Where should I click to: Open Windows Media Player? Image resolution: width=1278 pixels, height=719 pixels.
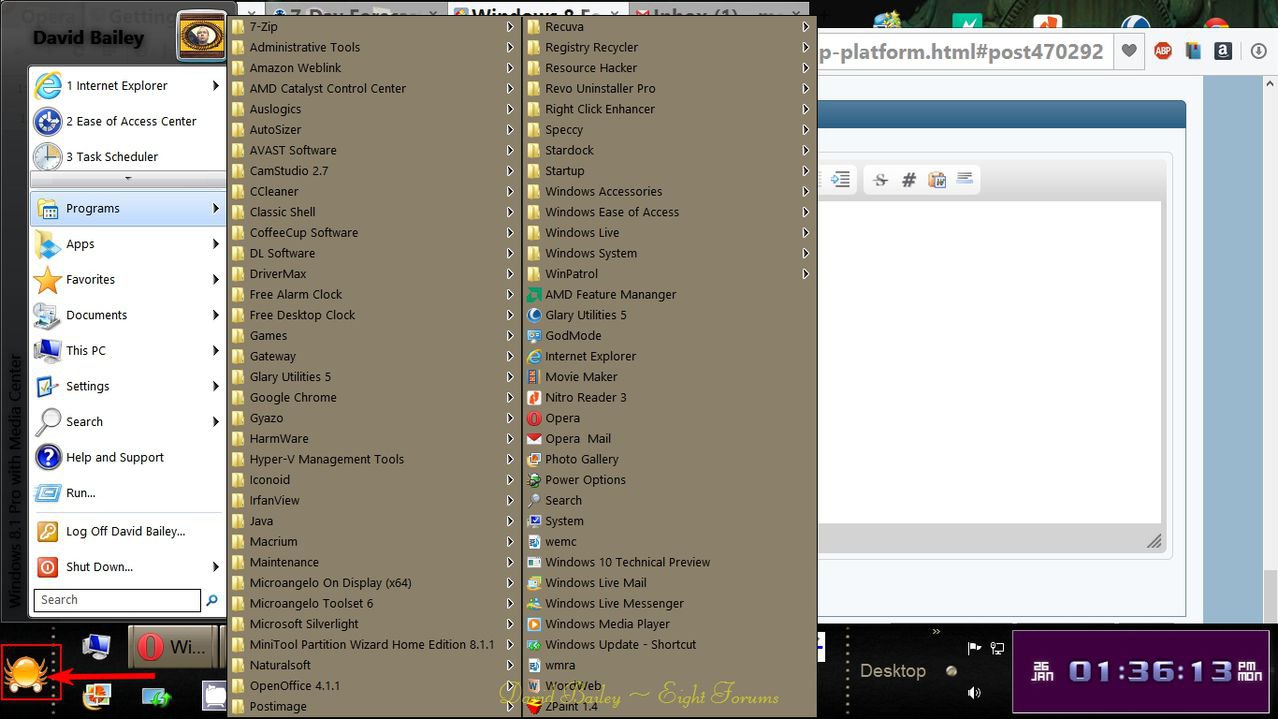tap(668, 624)
